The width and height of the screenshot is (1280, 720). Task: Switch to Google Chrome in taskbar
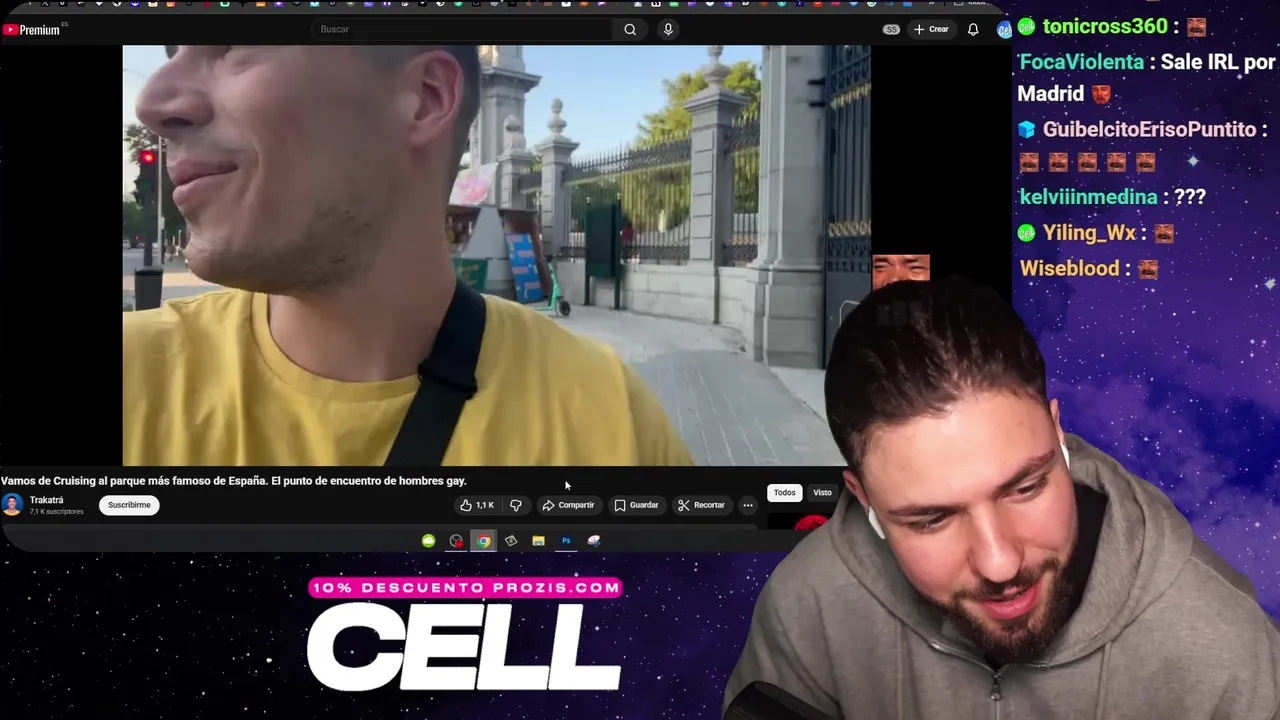coord(484,541)
